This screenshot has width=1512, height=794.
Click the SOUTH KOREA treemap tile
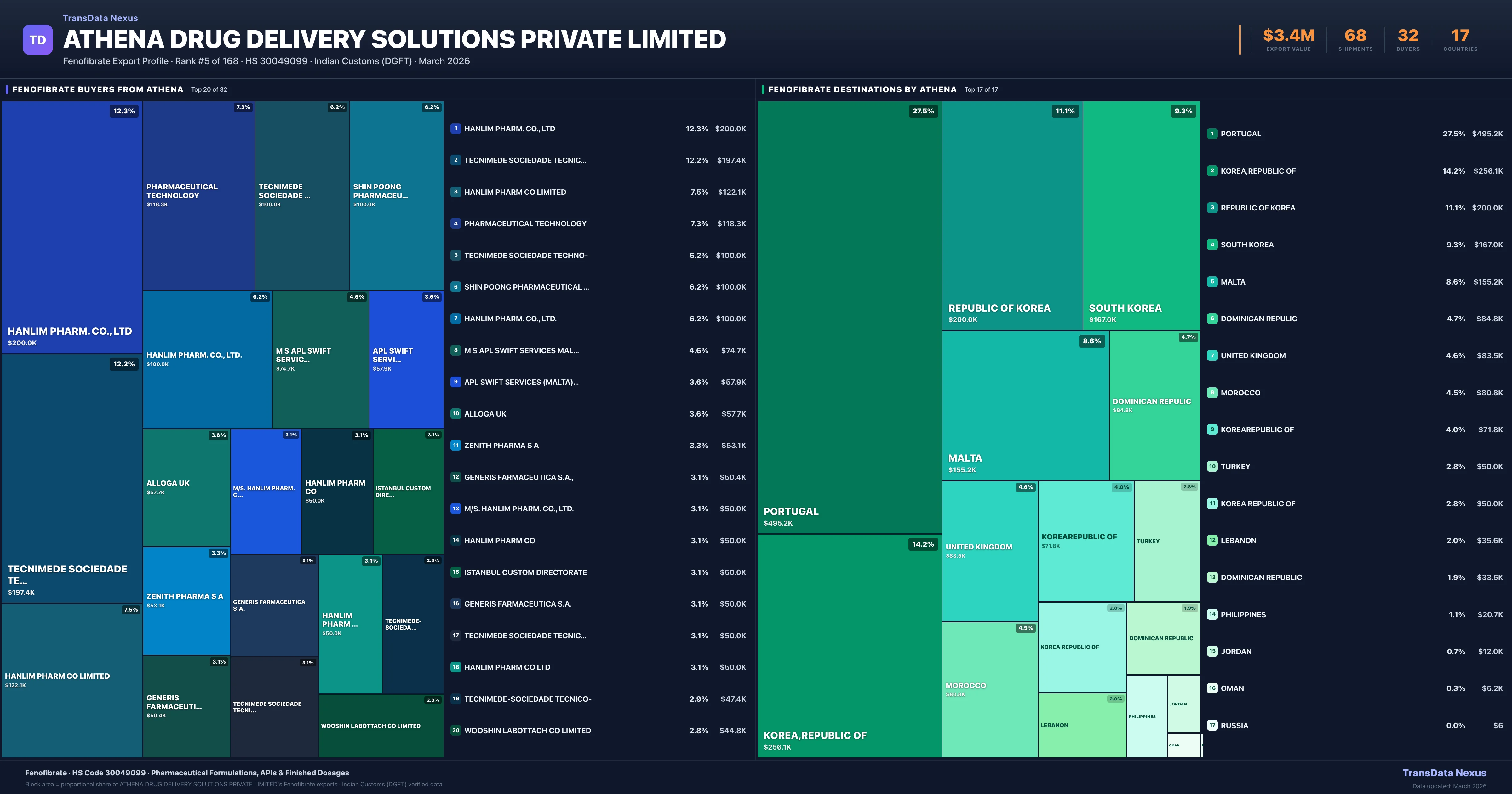click(x=1141, y=215)
